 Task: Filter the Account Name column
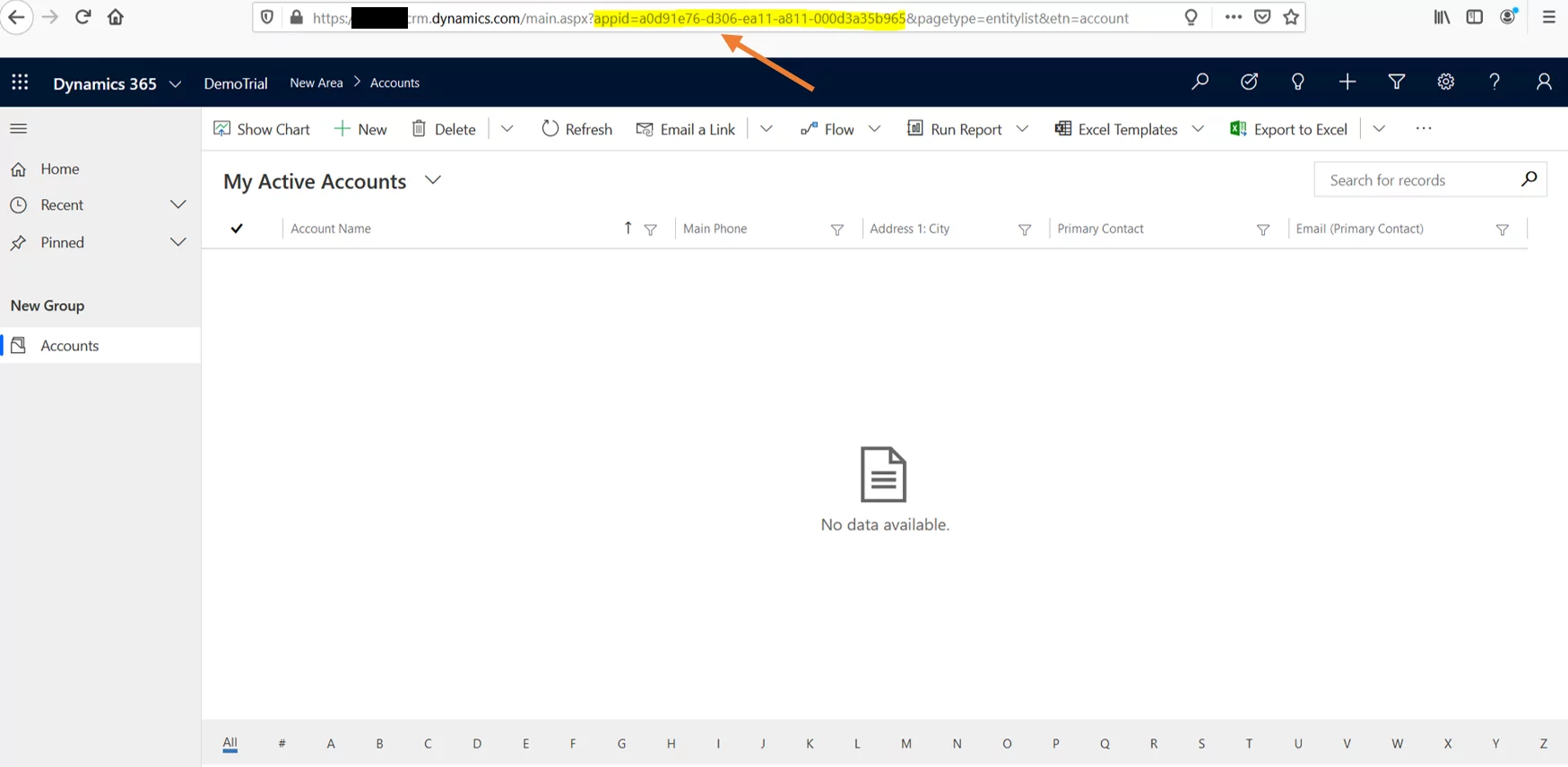[x=651, y=229]
